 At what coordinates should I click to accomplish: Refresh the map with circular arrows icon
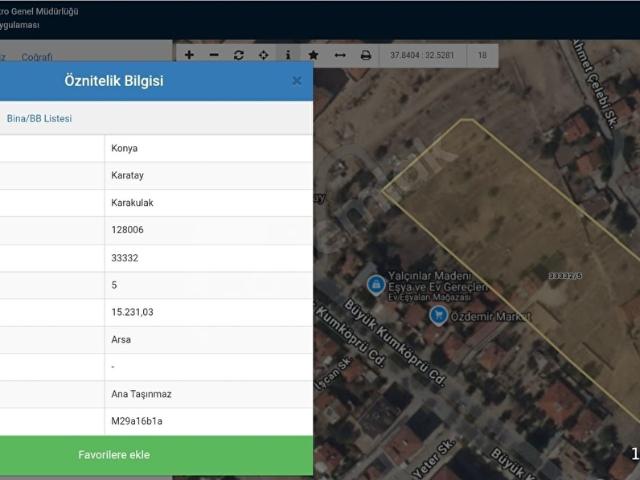[239, 55]
